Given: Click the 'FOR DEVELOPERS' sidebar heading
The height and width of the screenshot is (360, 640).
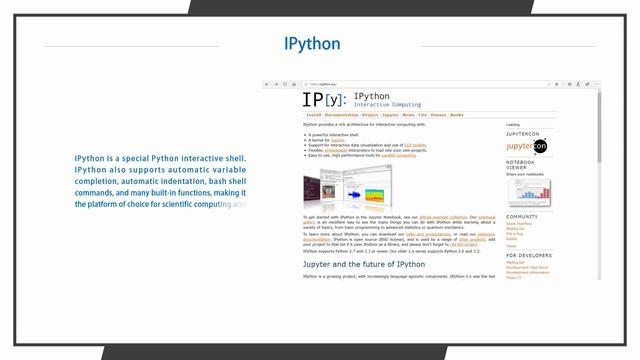Looking at the screenshot, I should 529,256.
